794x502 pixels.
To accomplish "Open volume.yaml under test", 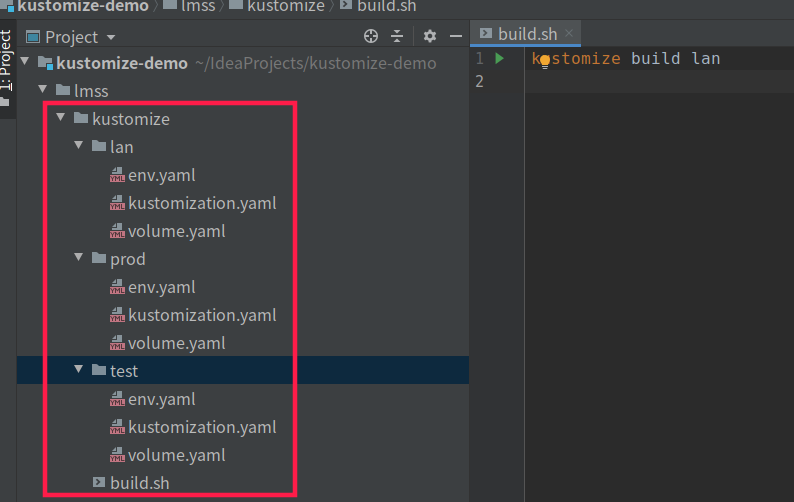I will (x=176, y=455).
